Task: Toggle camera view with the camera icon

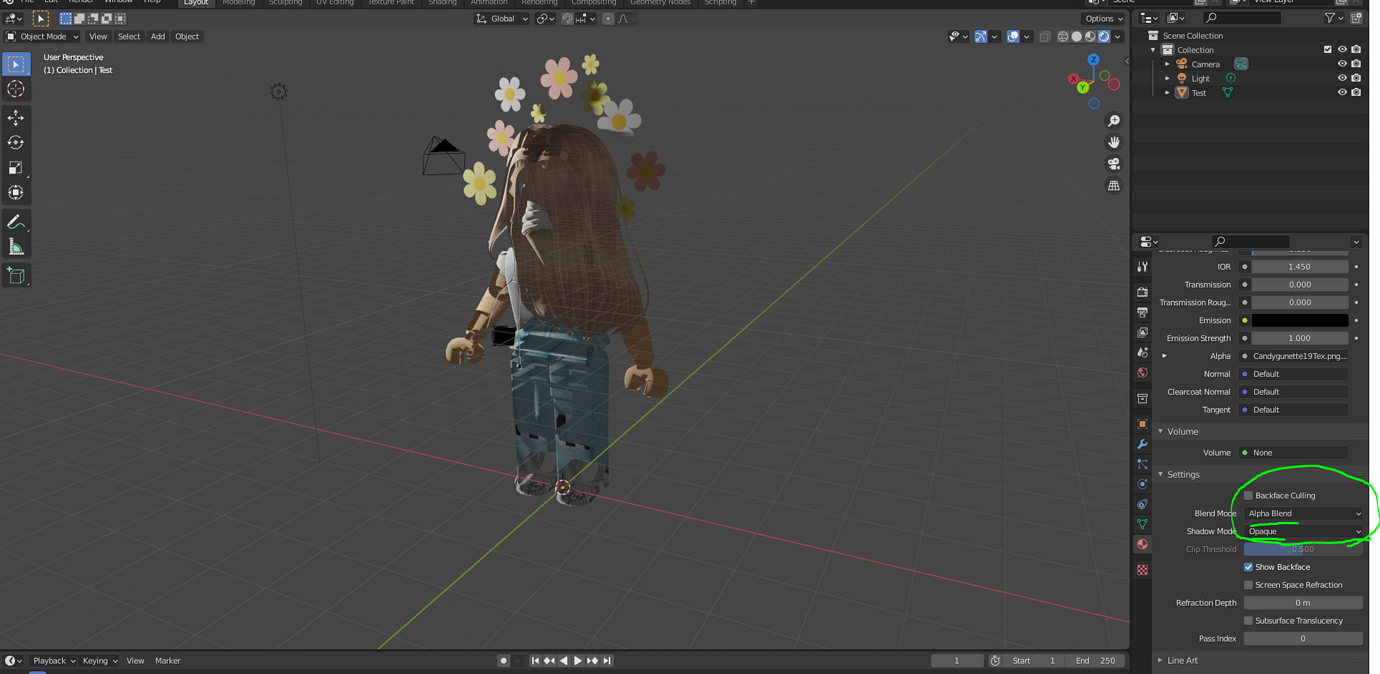Action: [x=1113, y=164]
